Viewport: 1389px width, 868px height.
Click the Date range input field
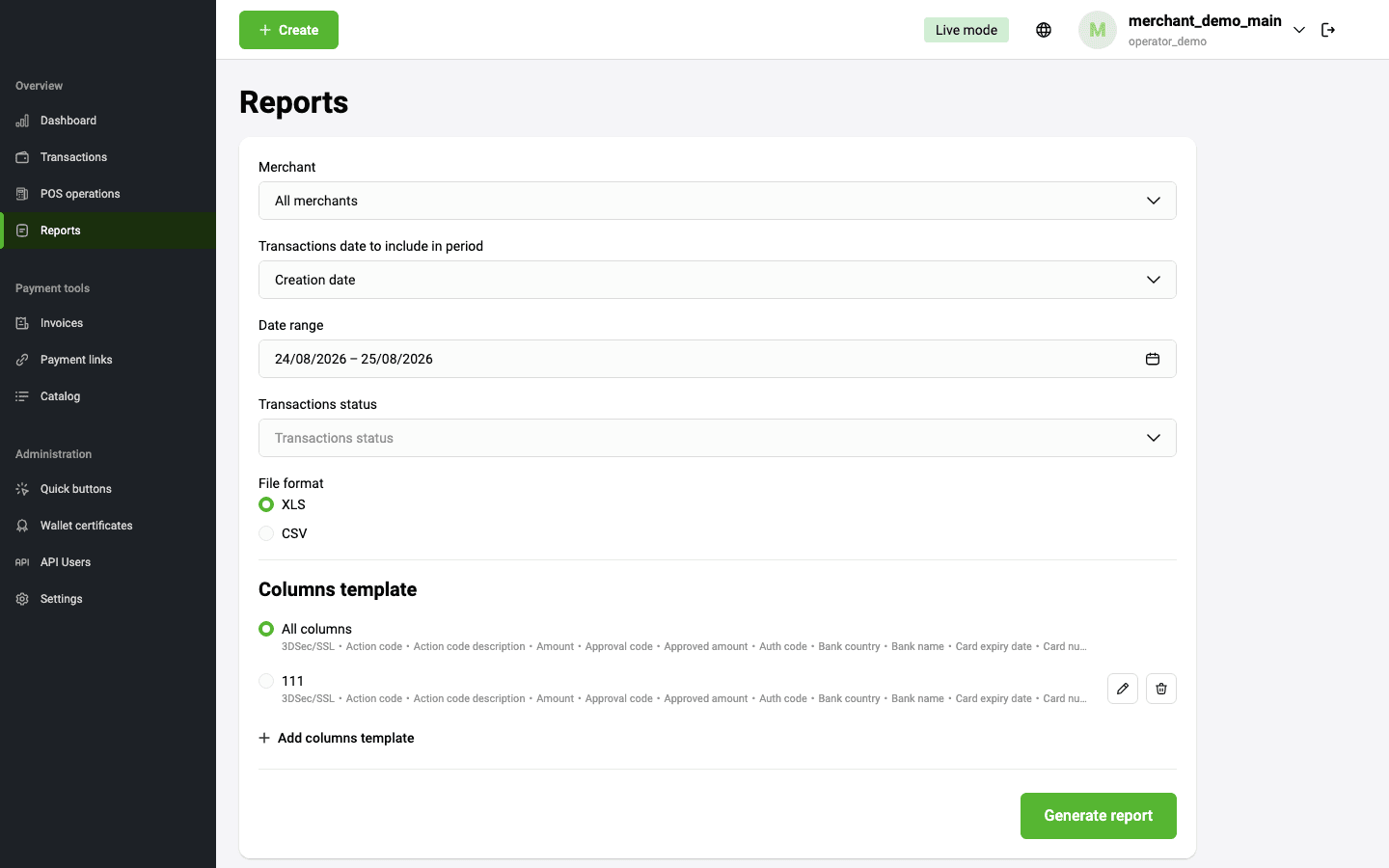[718, 359]
